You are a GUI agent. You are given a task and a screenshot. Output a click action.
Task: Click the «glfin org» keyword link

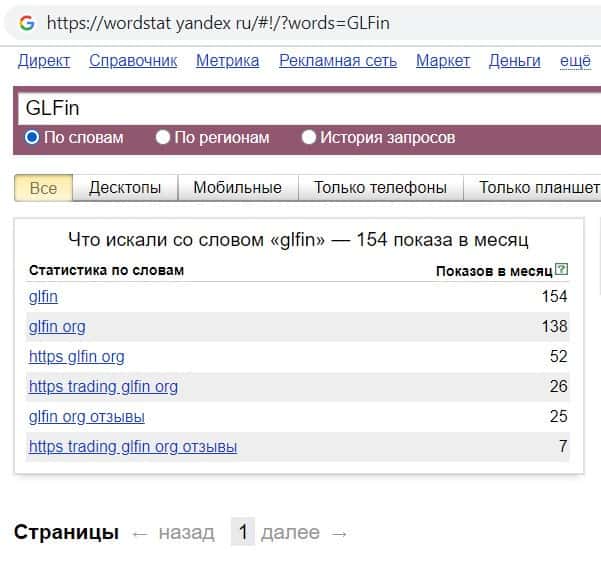click(57, 326)
